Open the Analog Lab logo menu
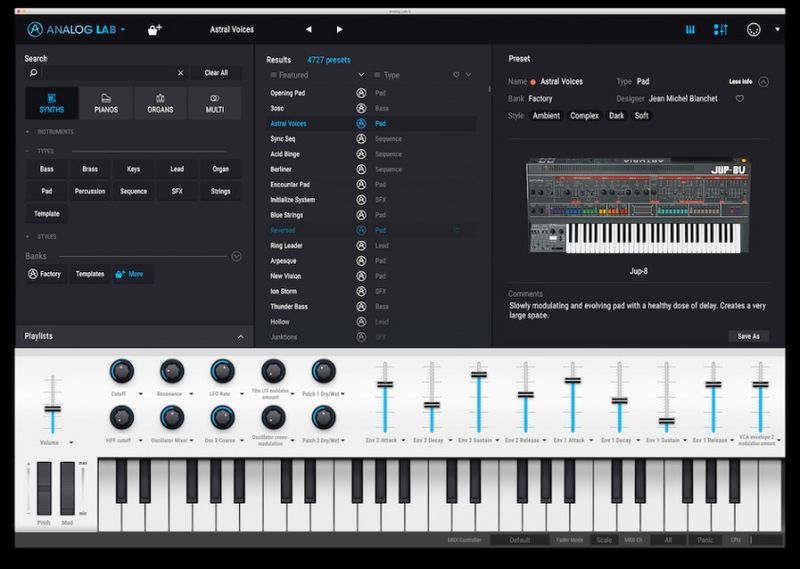The height and width of the screenshot is (569, 800). coord(76,30)
